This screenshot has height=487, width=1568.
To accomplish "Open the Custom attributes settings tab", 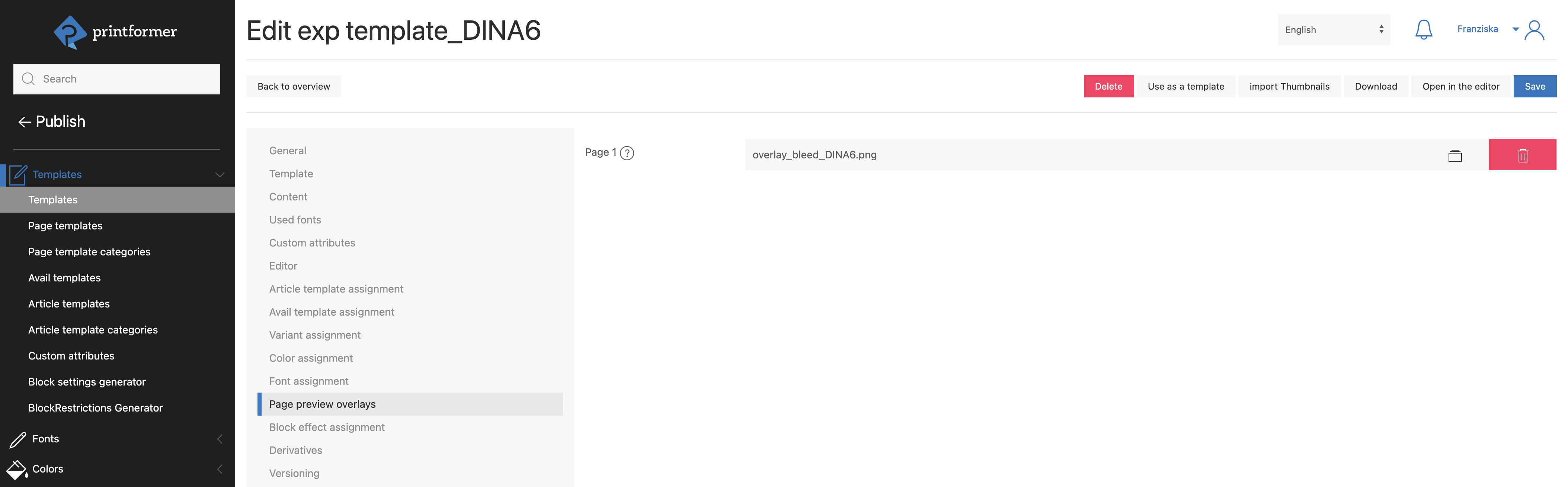I will [x=312, y=243].
